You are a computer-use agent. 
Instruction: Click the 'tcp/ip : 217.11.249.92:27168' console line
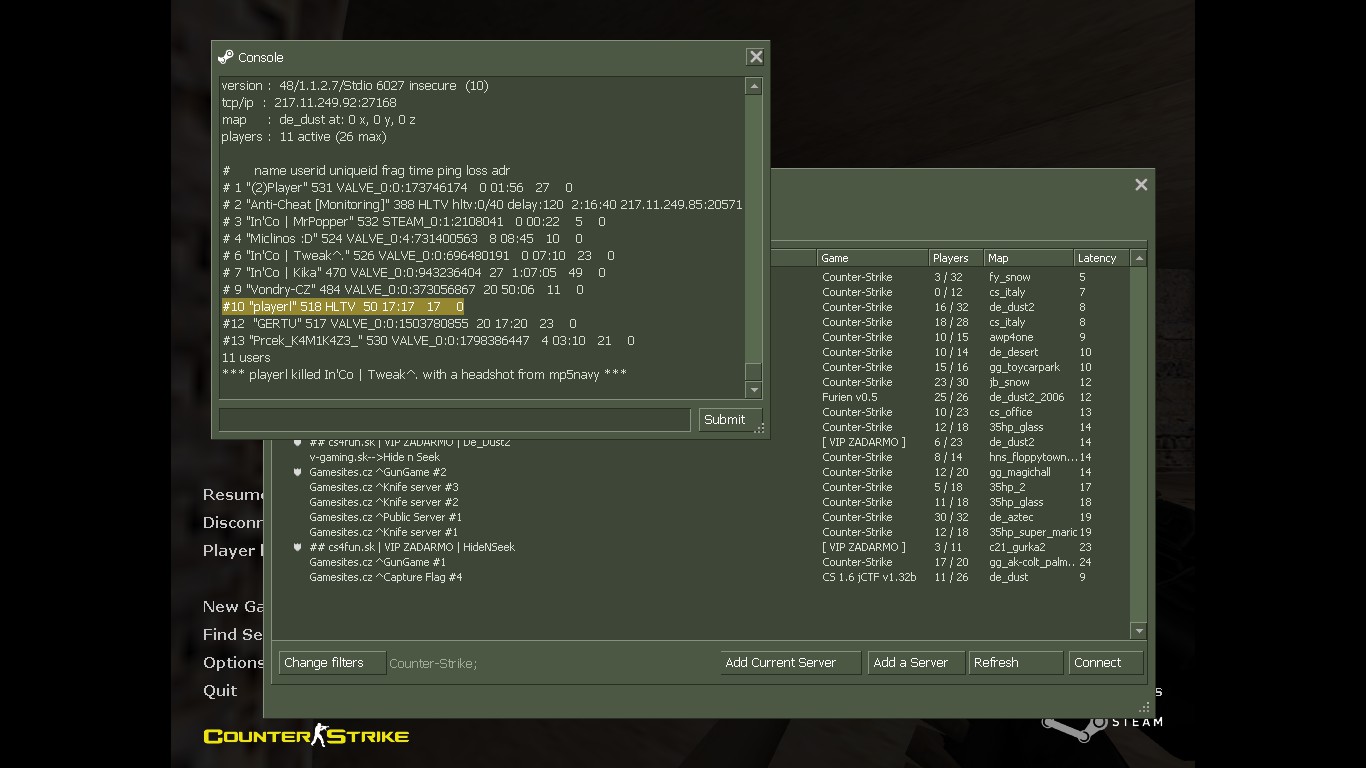click(x=309, y=103)
